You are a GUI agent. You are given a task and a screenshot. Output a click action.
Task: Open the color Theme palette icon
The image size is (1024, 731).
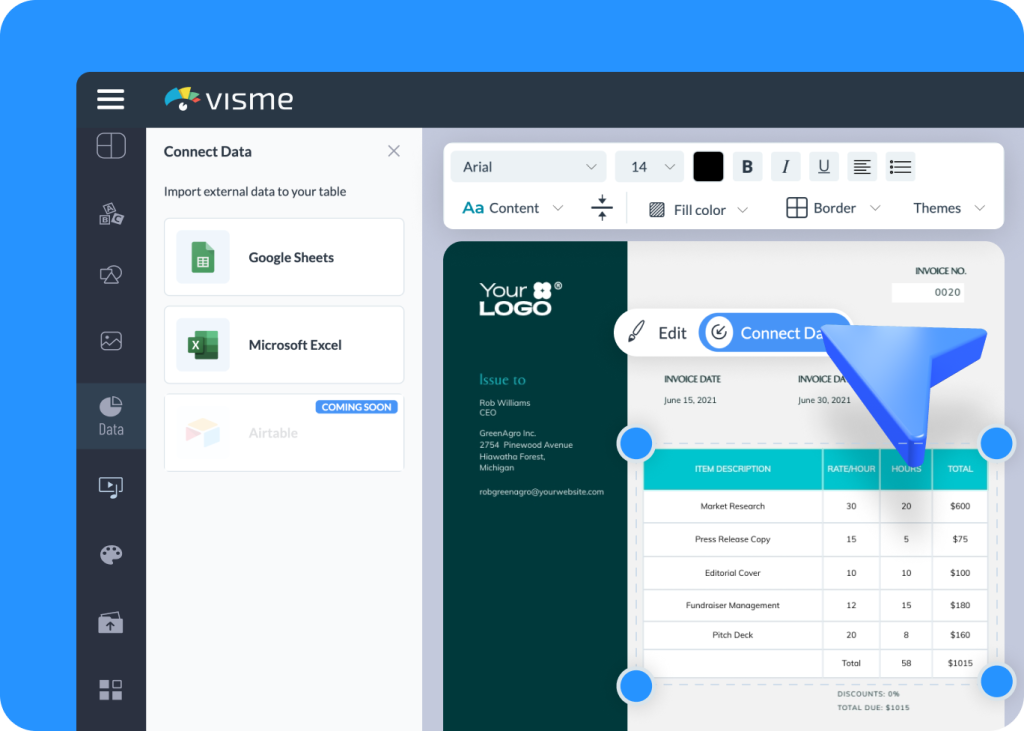[110, 554]
